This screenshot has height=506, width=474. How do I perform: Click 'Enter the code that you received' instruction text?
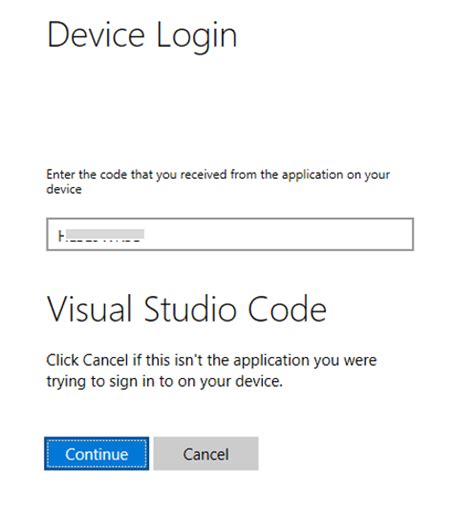pyautogui.click(x=218, y=182)
